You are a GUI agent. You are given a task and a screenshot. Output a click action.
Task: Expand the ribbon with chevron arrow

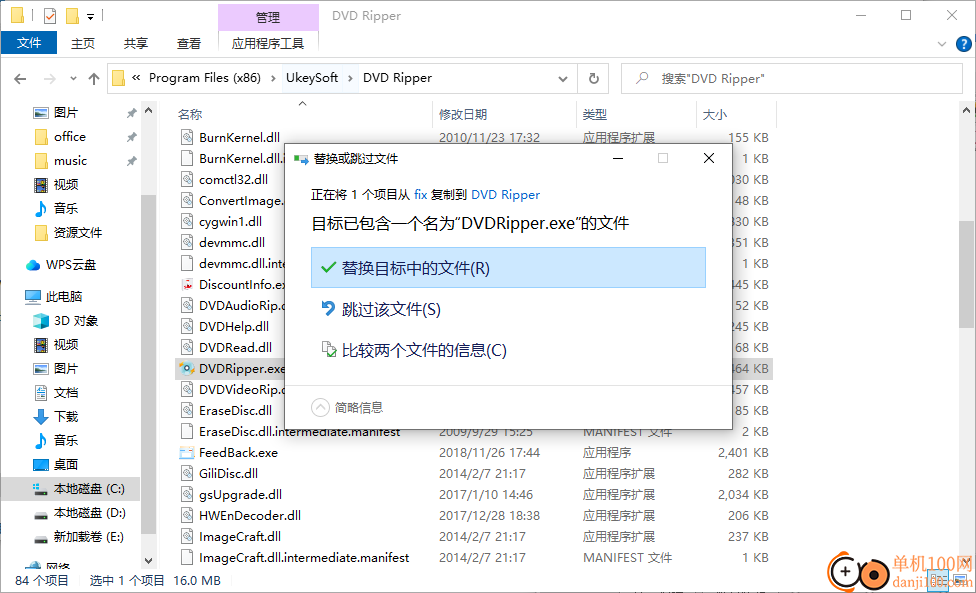point(942,44)
